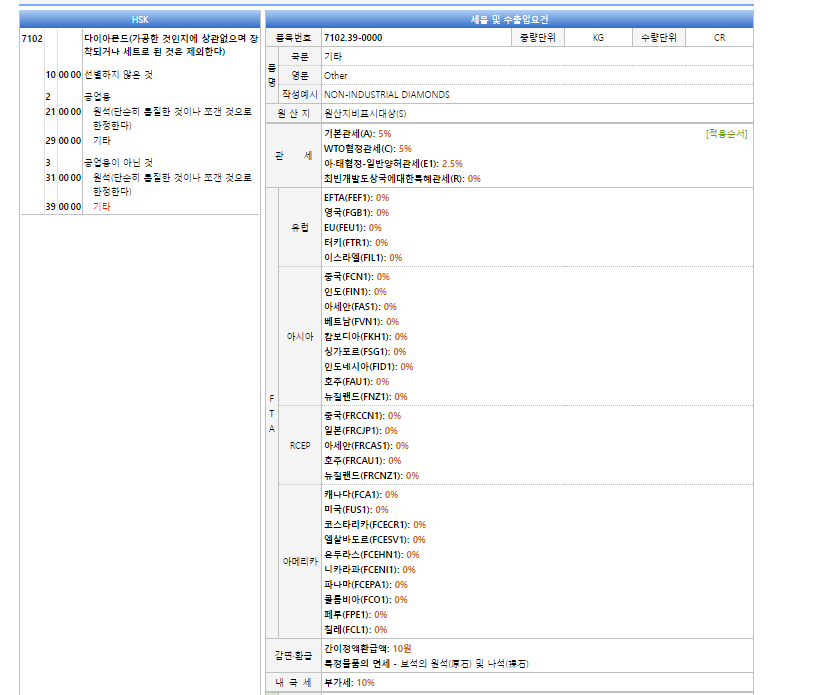Open HSK code 31 00 00 원석 entry
Screen dimensions: 818x695
(165, 178)
